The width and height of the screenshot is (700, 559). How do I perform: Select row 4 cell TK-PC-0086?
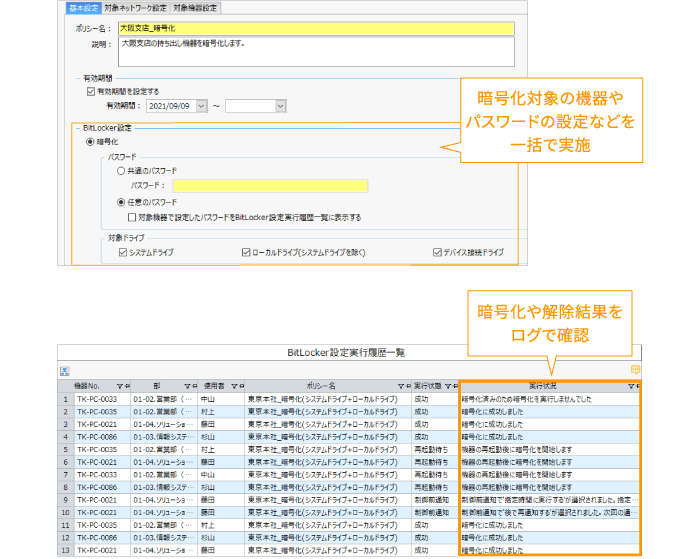(x=102, y=437)
